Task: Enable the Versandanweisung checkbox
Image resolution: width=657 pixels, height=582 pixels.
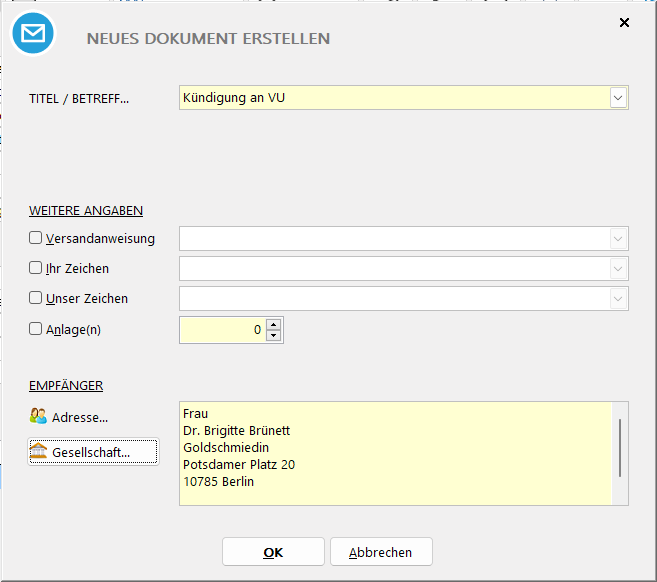Action: [x=36, y=238]
